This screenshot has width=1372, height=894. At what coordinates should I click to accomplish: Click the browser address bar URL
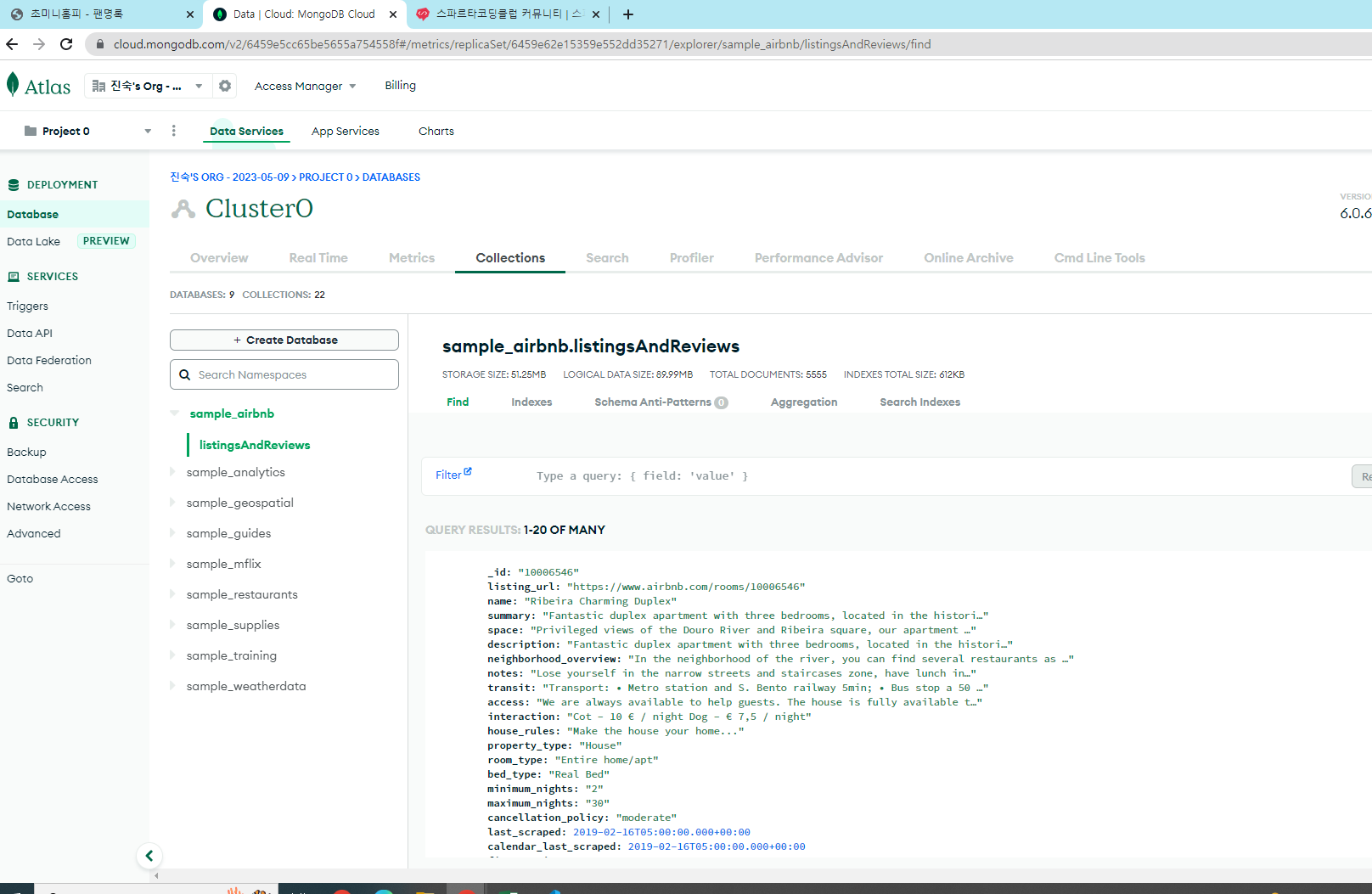522,44
